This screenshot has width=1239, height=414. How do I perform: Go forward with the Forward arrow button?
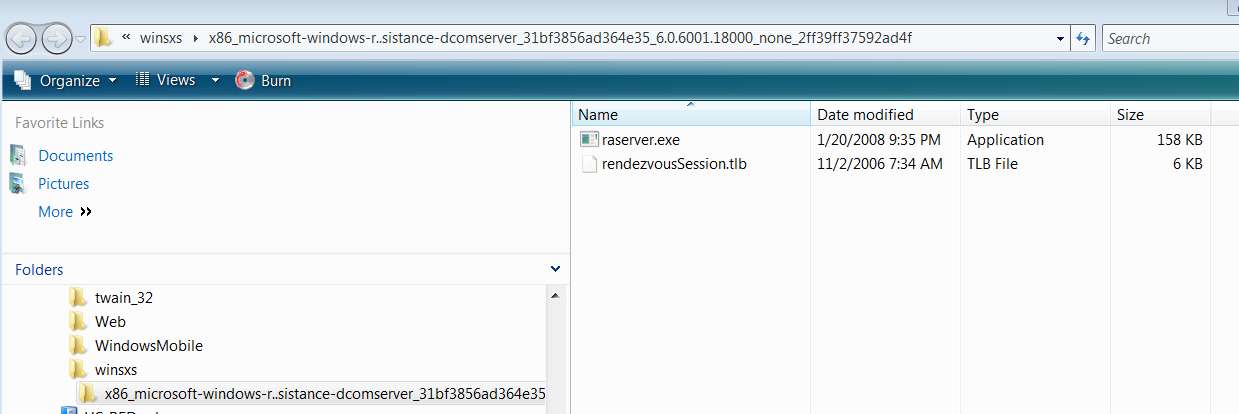[56, 39]
